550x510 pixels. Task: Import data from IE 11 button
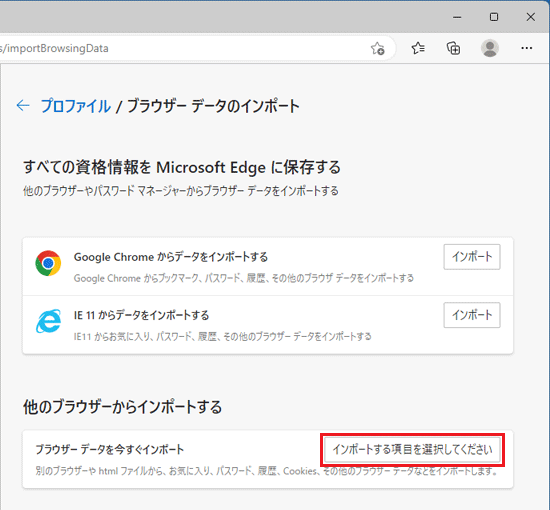472,315
